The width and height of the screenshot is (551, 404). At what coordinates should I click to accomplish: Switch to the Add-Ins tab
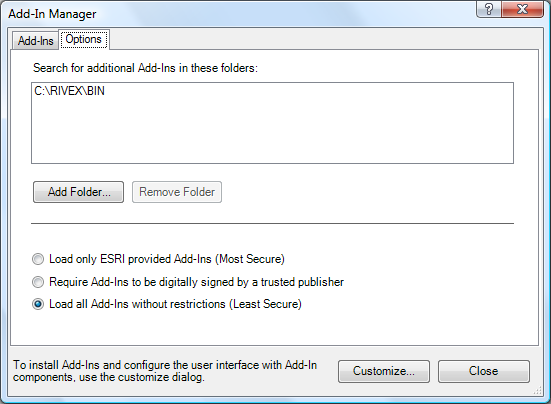coord(35,41)
